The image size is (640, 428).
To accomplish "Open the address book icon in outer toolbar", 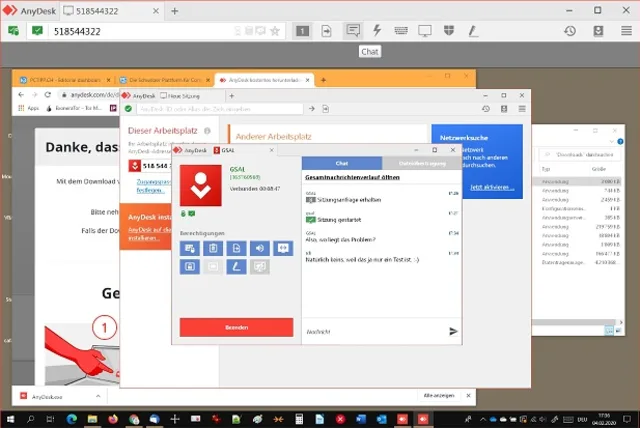I will 598,31.
